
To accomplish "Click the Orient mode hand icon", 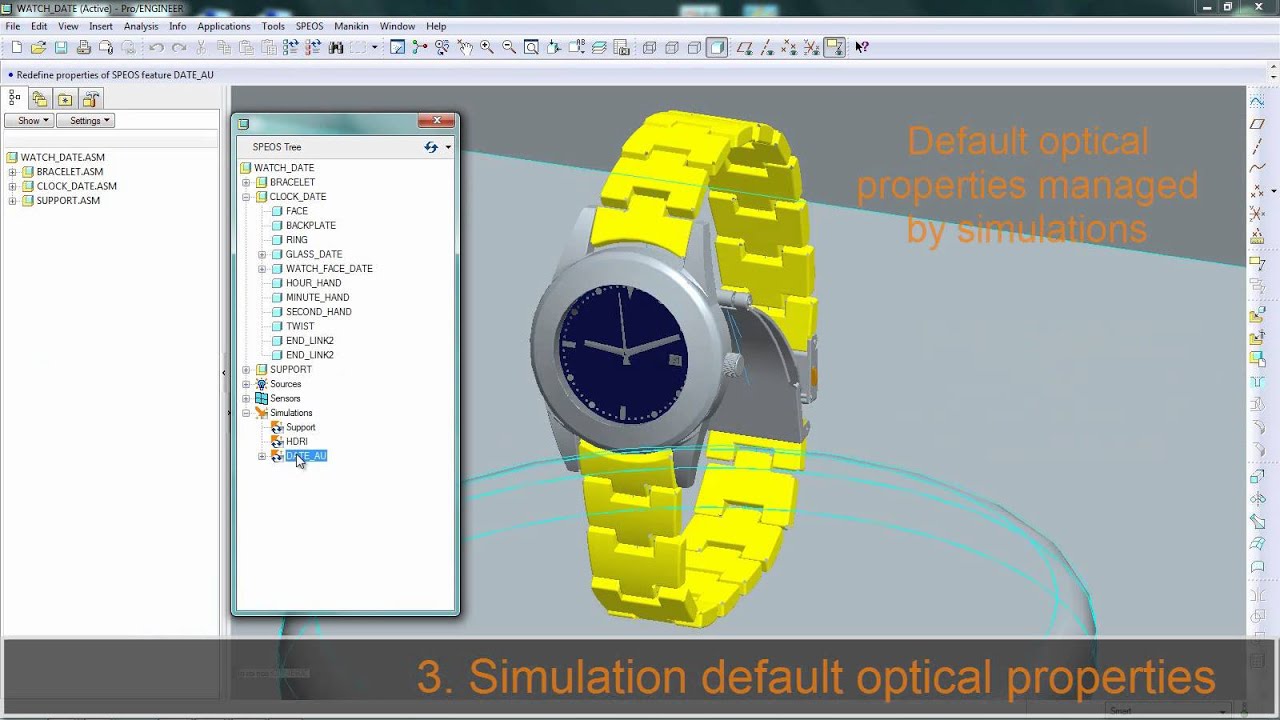I will [x=465, y=47].
